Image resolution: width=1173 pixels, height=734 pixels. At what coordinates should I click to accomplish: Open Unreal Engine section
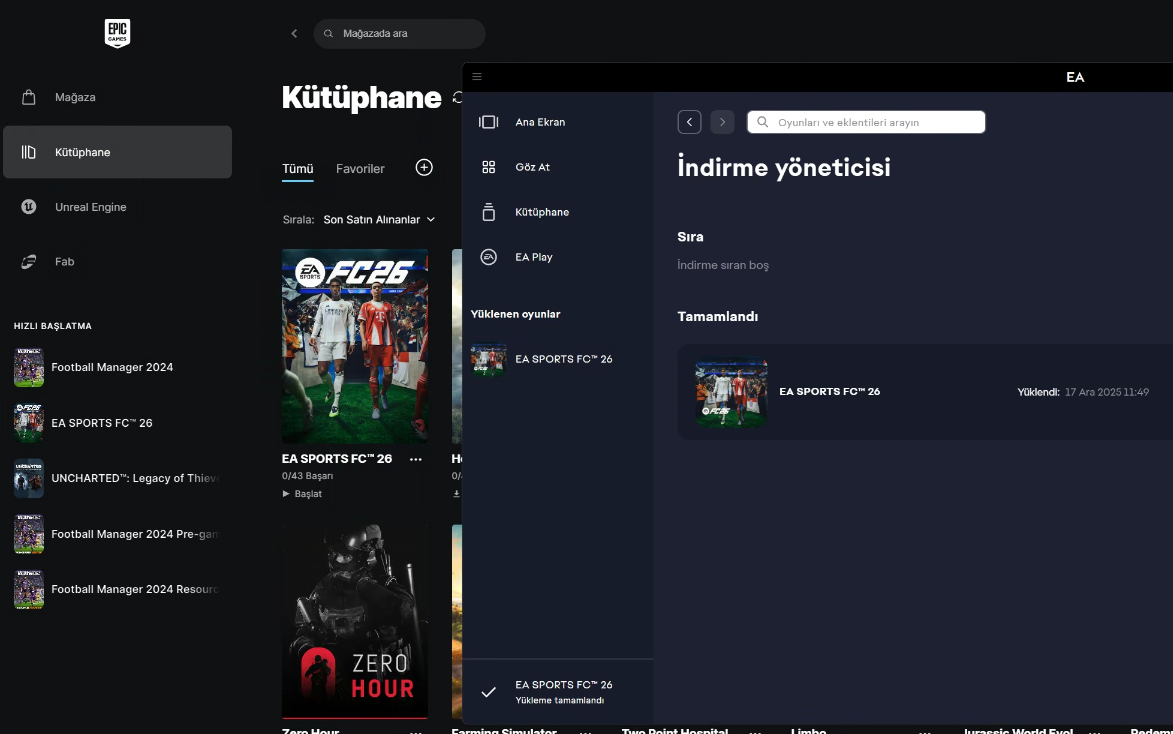tap(117, 207)
